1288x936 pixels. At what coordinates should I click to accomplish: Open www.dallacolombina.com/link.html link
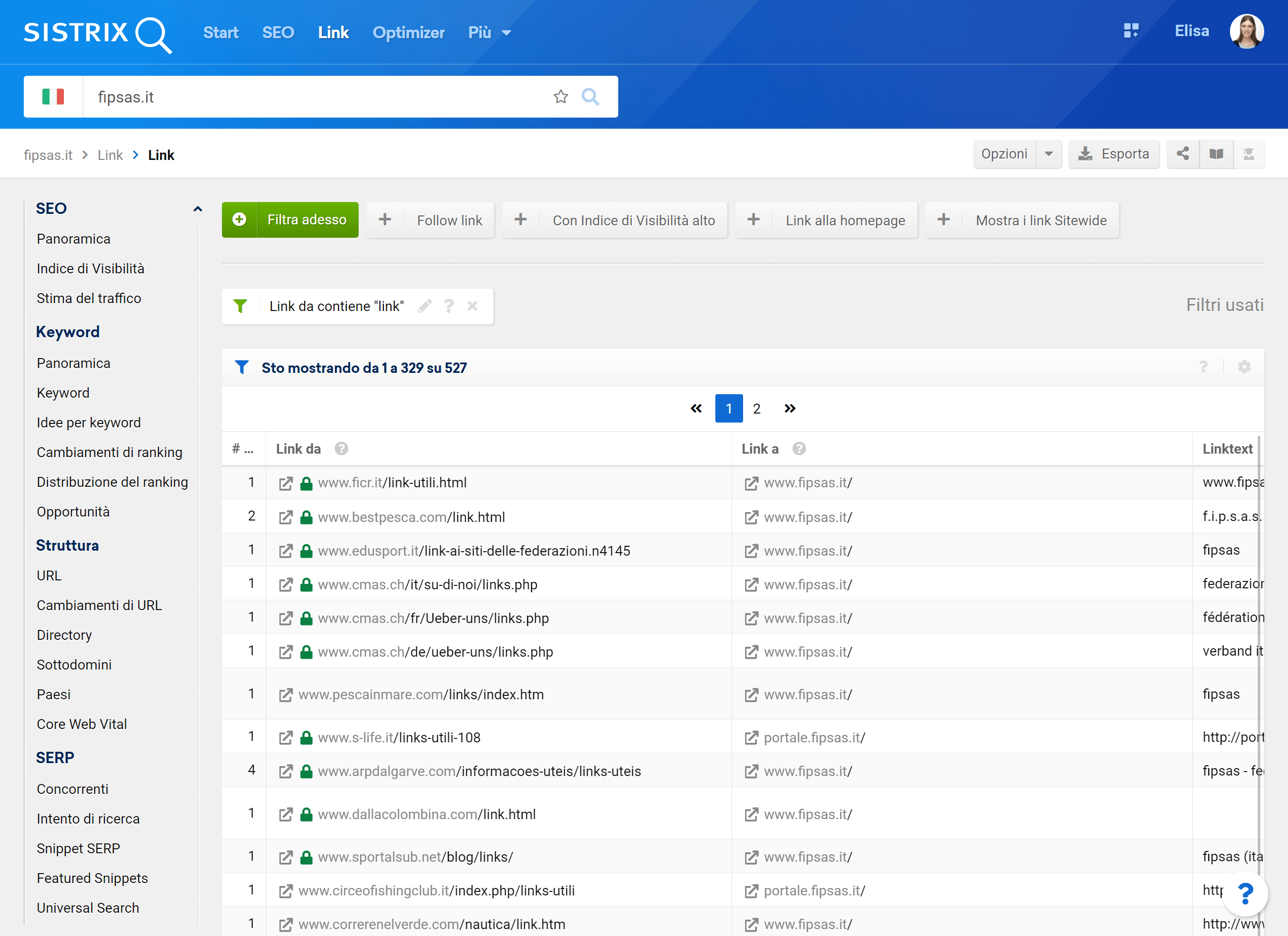click(x=427, y=815)
